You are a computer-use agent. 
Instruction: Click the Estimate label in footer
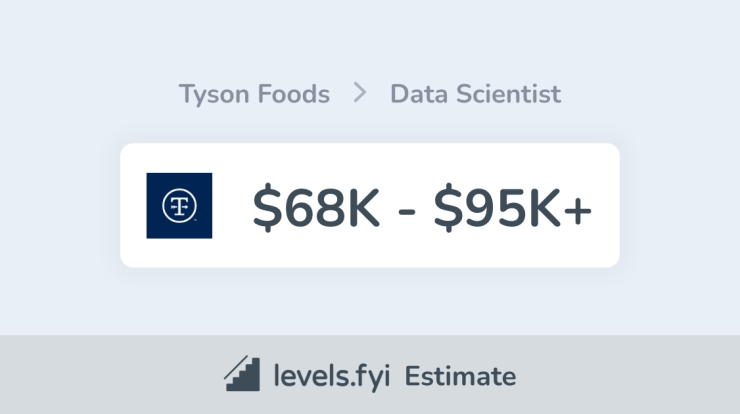click(x=461, y=376)
